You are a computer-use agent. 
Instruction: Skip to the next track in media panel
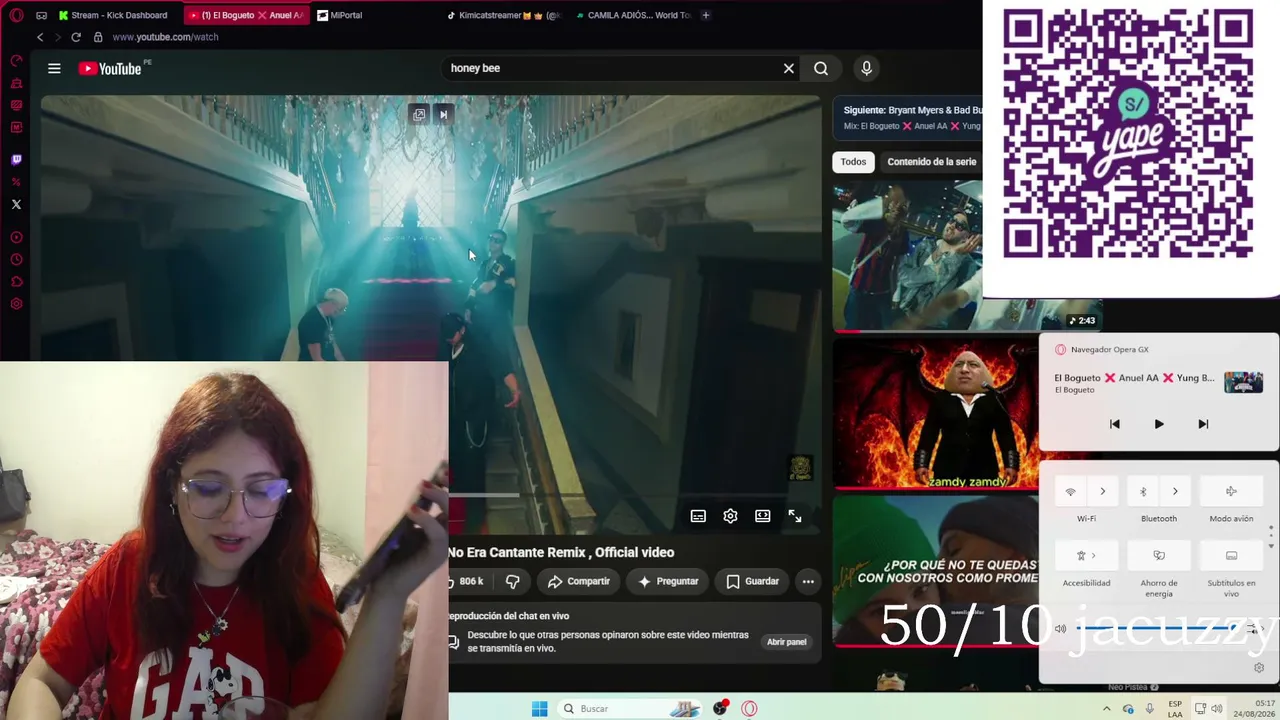click(x=1203, y=424)
